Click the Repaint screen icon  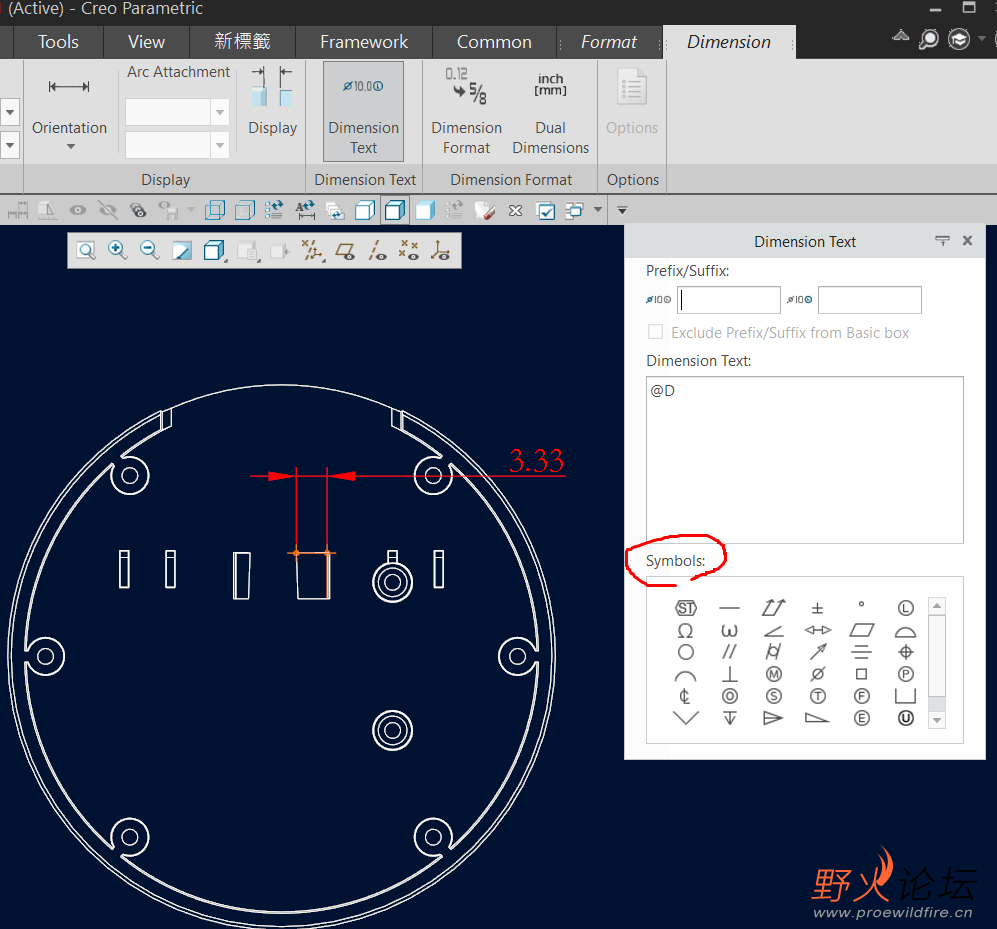pos(182,251)
